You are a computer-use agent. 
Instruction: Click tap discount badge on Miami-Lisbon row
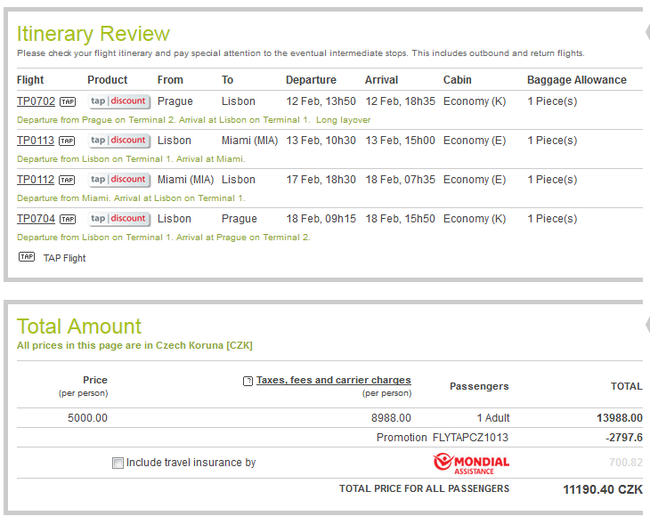pyautogui.click(x=119, y=179)
